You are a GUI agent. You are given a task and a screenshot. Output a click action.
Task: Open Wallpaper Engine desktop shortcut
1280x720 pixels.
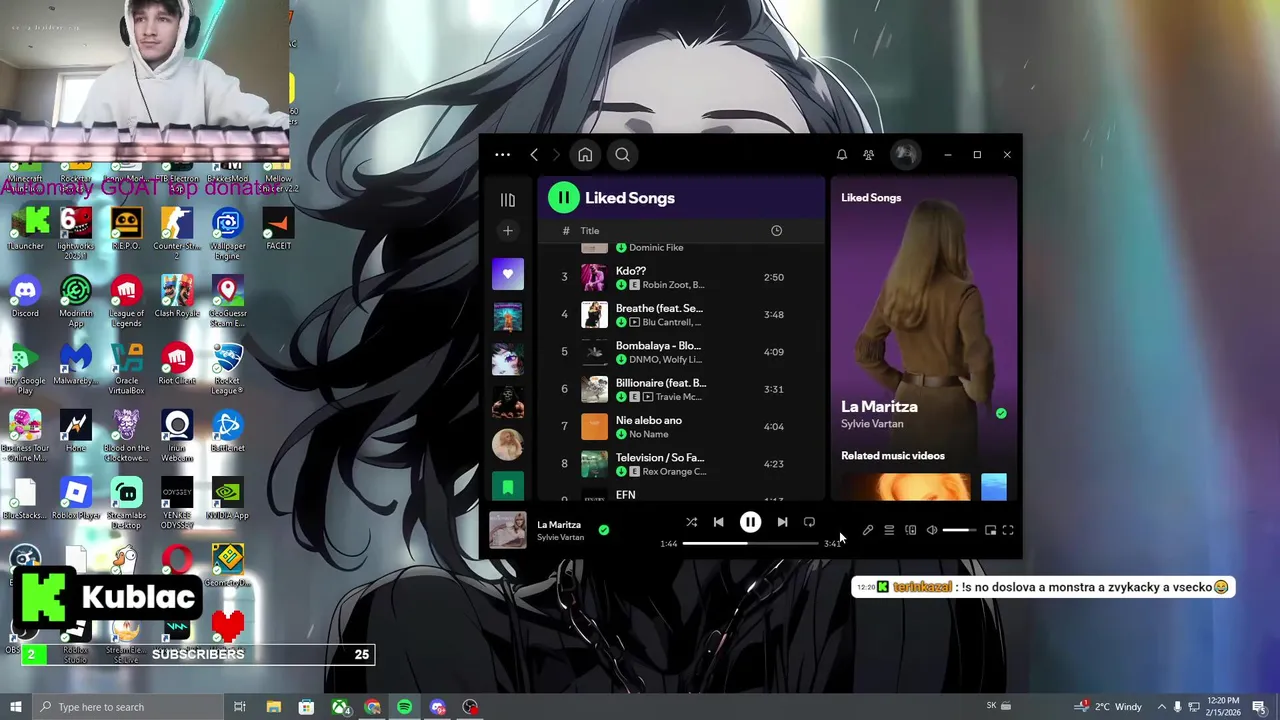(x=227, y=234)
